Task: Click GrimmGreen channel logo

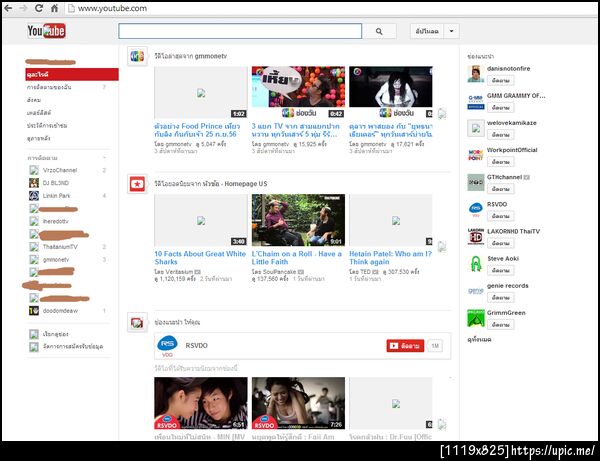Action: pyautogui.click(x=476, y=318)
